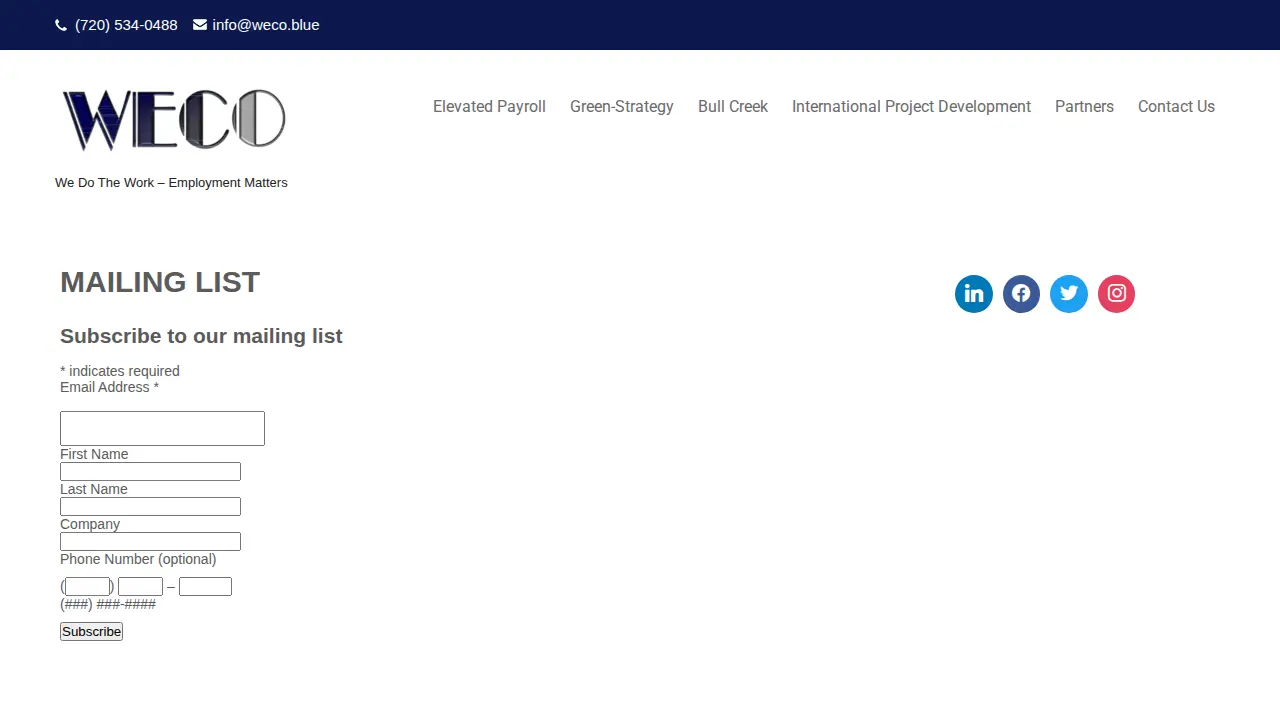Click the Subscribe button
The image size is (1280, 720).
91,631
